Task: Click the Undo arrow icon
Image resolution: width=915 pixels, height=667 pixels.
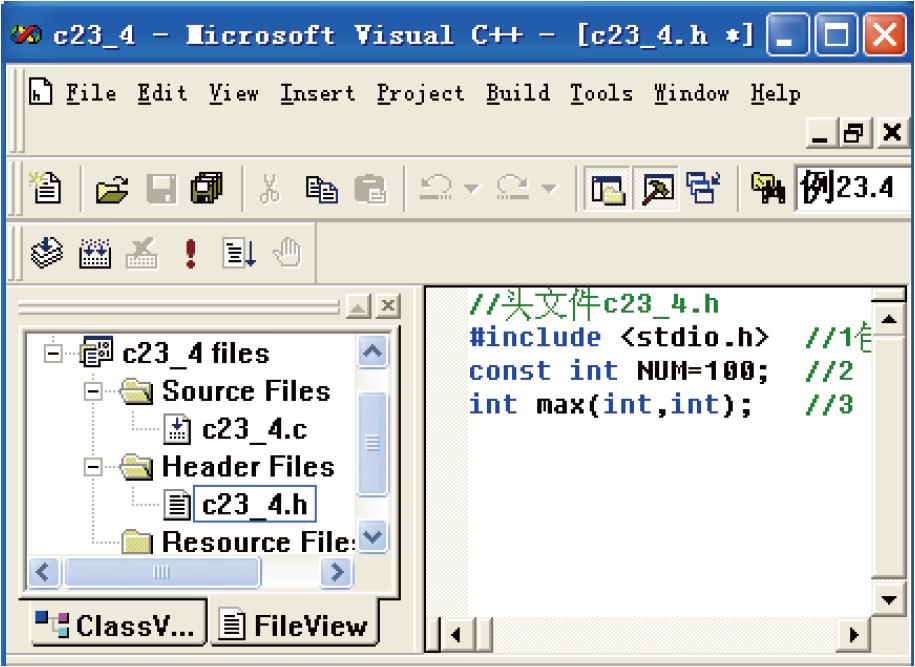Action: coord(436,188)
